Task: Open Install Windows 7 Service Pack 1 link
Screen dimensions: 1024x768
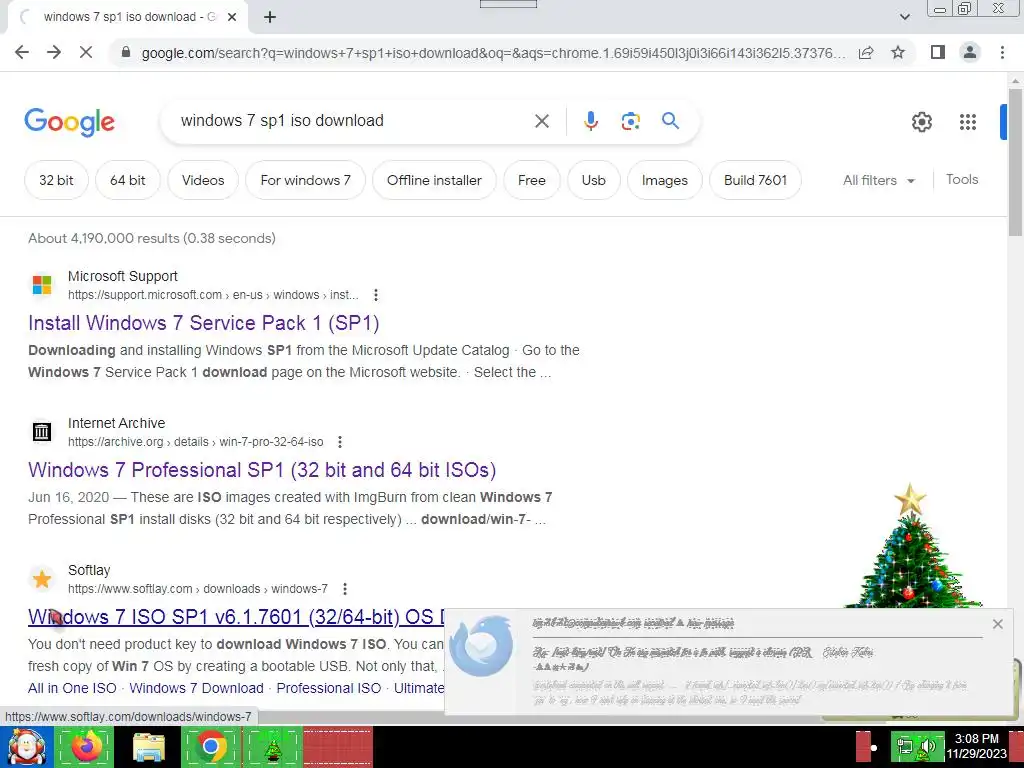Action: pyautogui.click(x=204, y=323)
